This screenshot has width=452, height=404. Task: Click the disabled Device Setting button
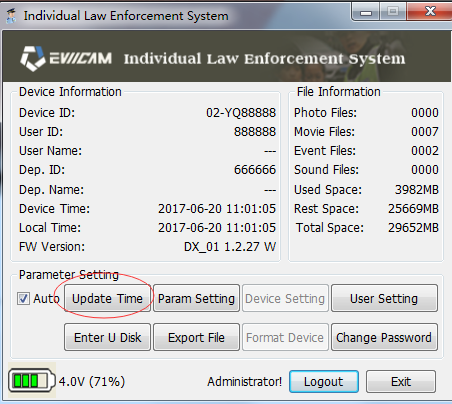[x=285, y=298]
